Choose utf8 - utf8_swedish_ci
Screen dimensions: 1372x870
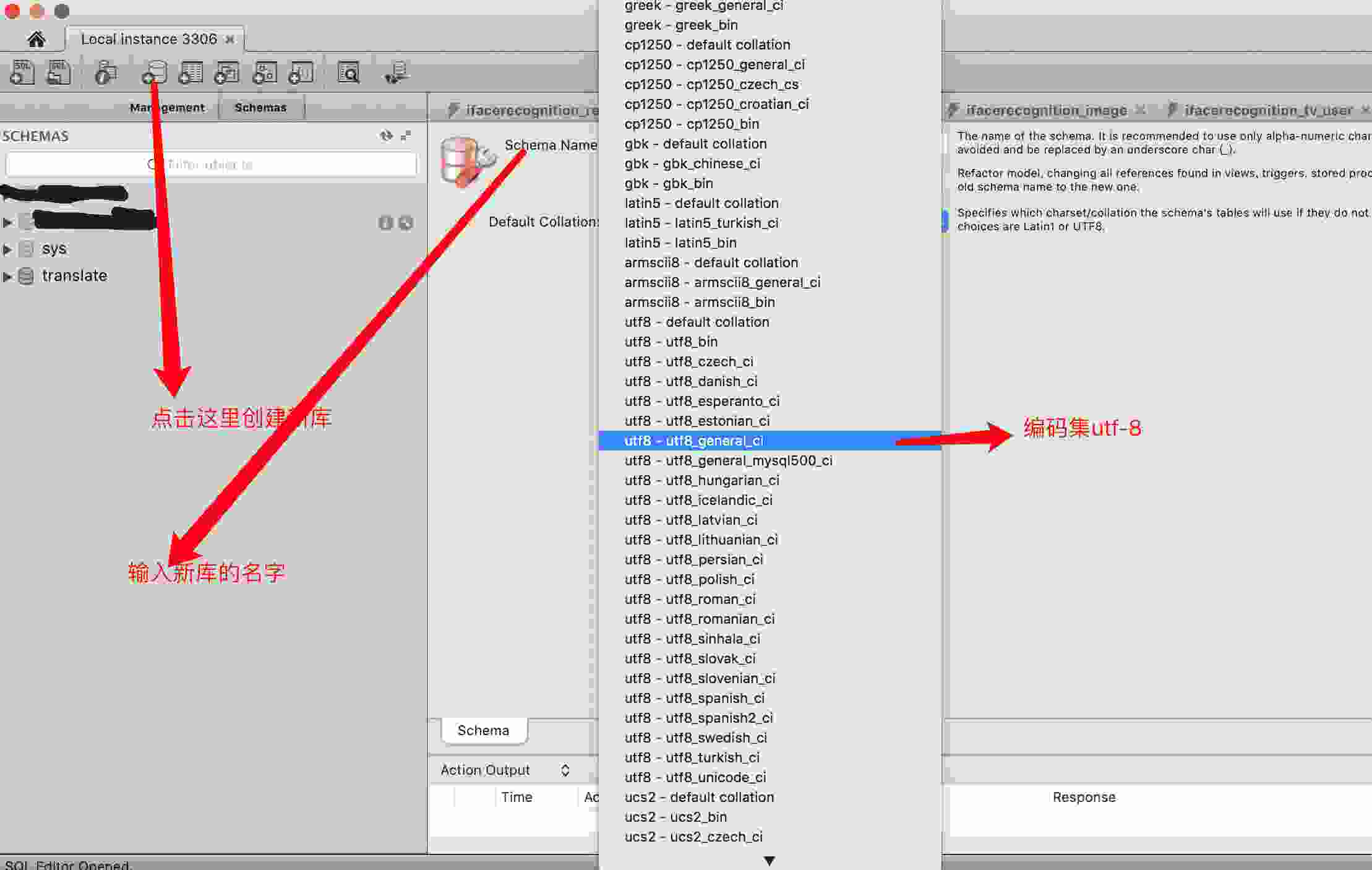pos(770,738)
